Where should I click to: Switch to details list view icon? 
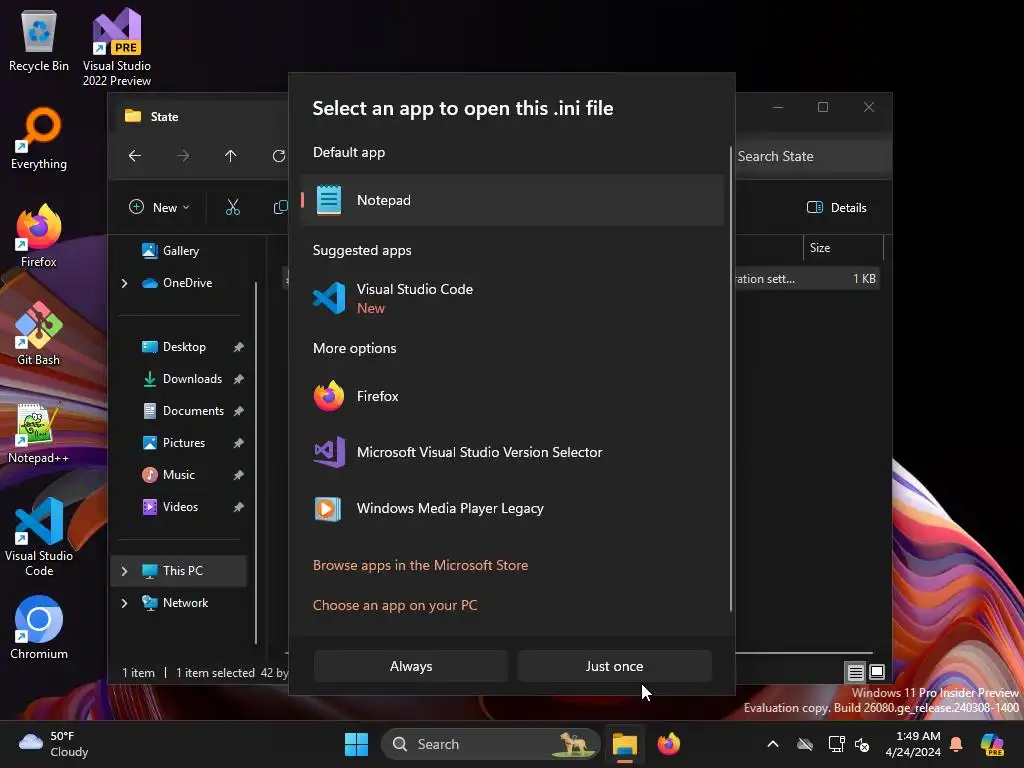(x=856, y=671)
